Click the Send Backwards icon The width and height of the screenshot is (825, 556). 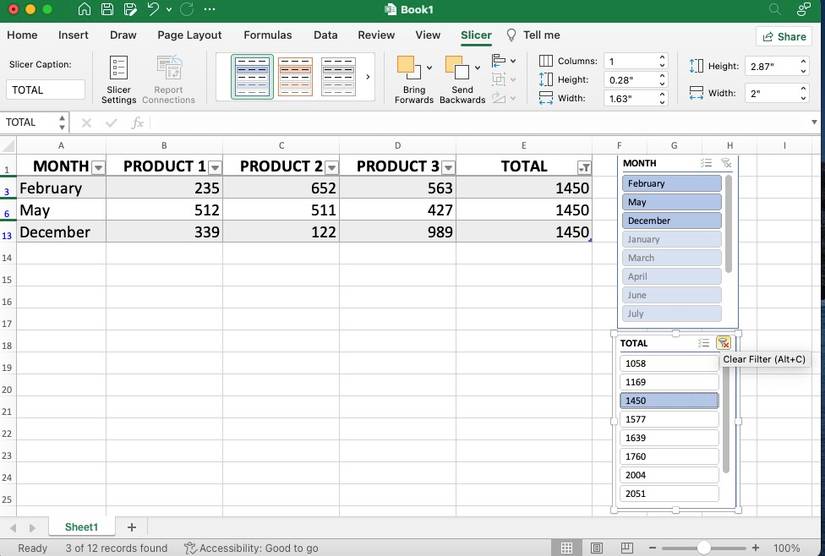coord(457,68)
